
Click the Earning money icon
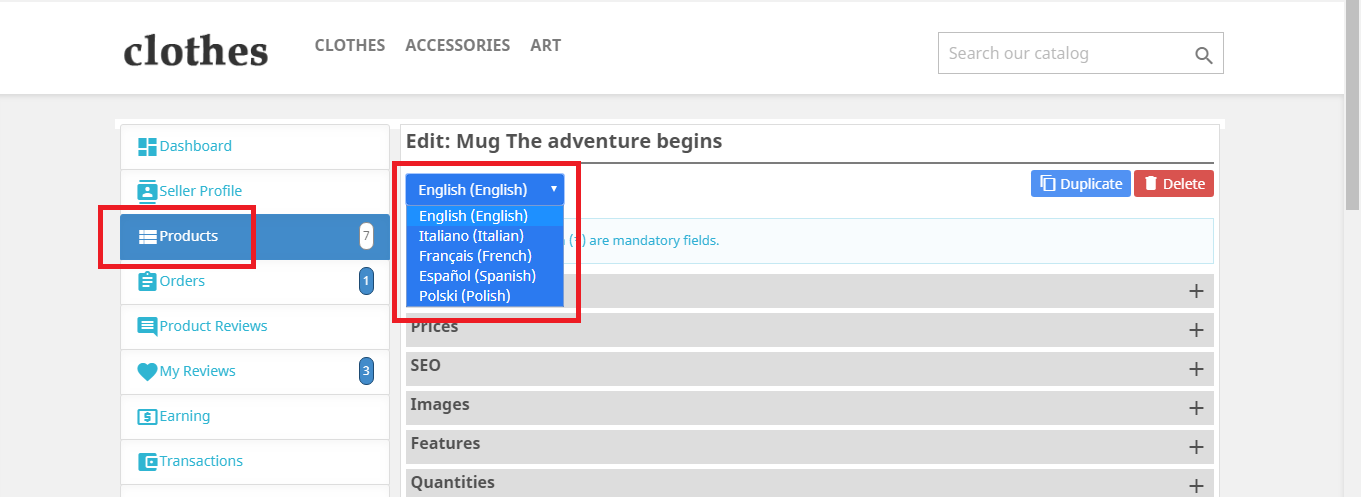[147, 416]
